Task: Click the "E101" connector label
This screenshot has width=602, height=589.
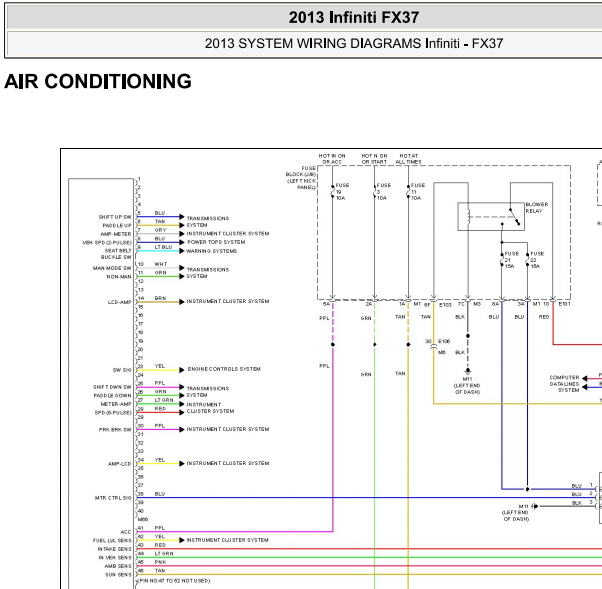Action: coord(564,304)
